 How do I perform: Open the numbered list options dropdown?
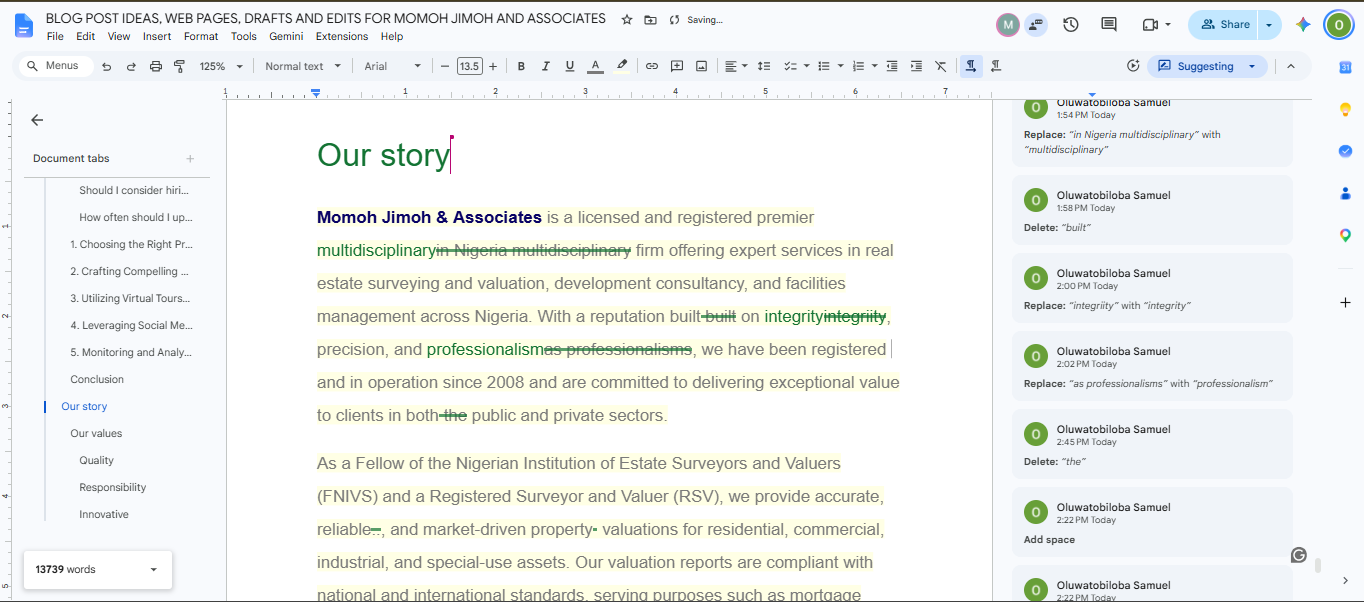pyautogui.click(x=874, y=66)
